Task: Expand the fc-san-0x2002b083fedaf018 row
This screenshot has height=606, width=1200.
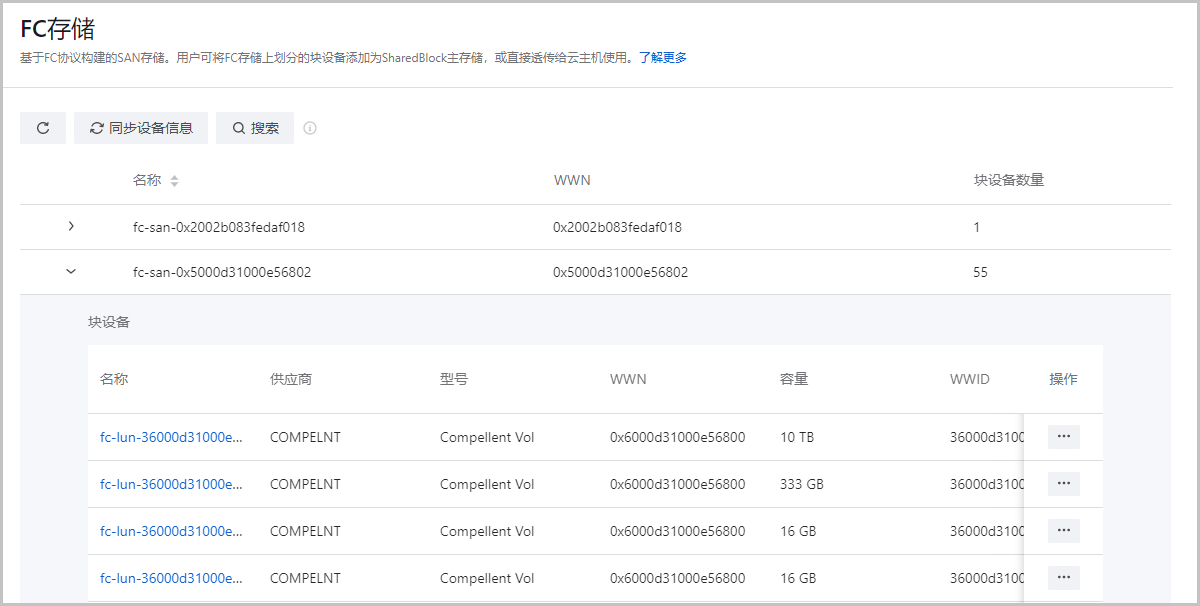Action: [x=71, y=227]
